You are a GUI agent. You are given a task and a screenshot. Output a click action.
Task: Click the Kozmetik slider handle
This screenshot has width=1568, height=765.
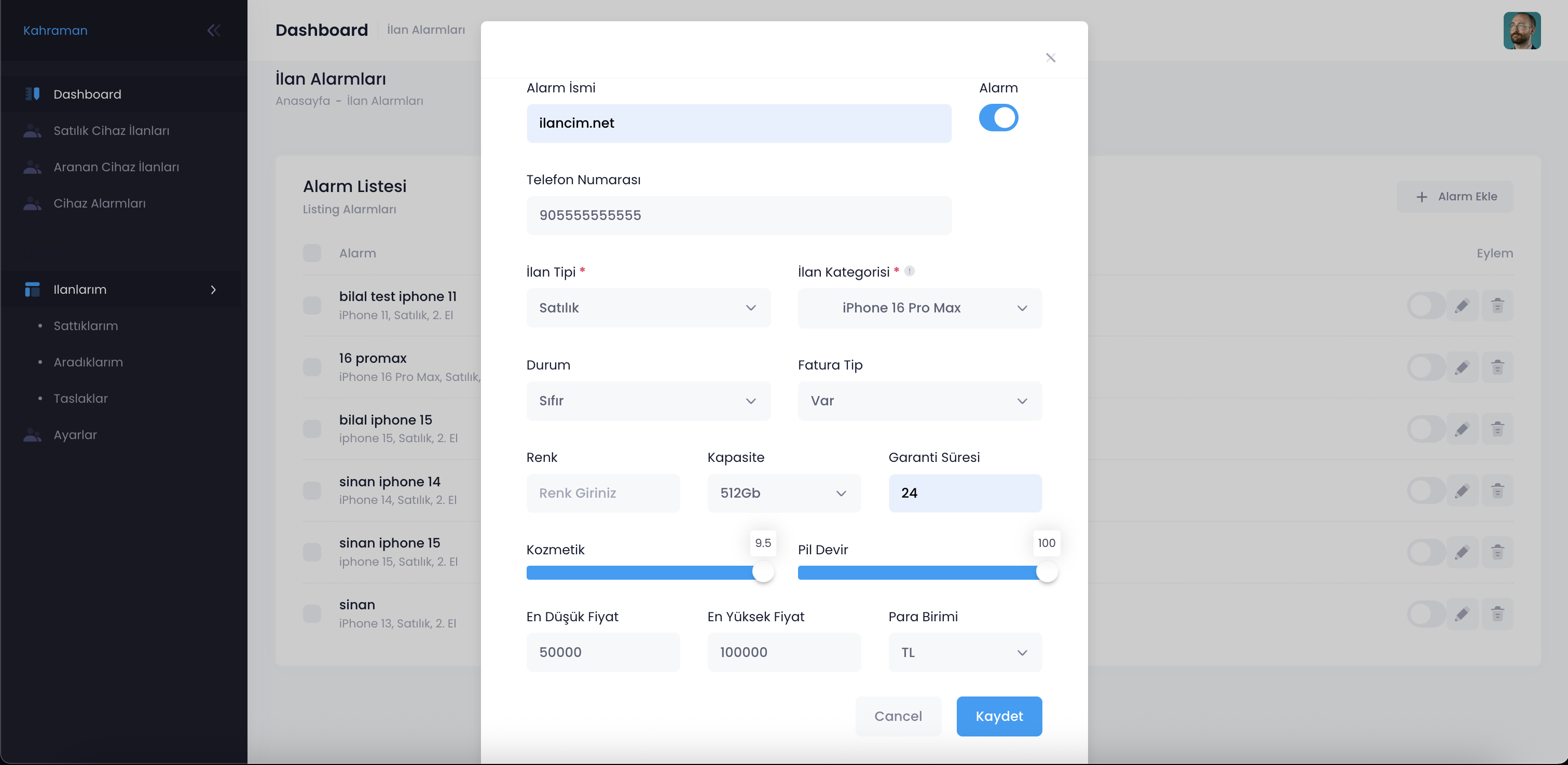pos(763,572)
